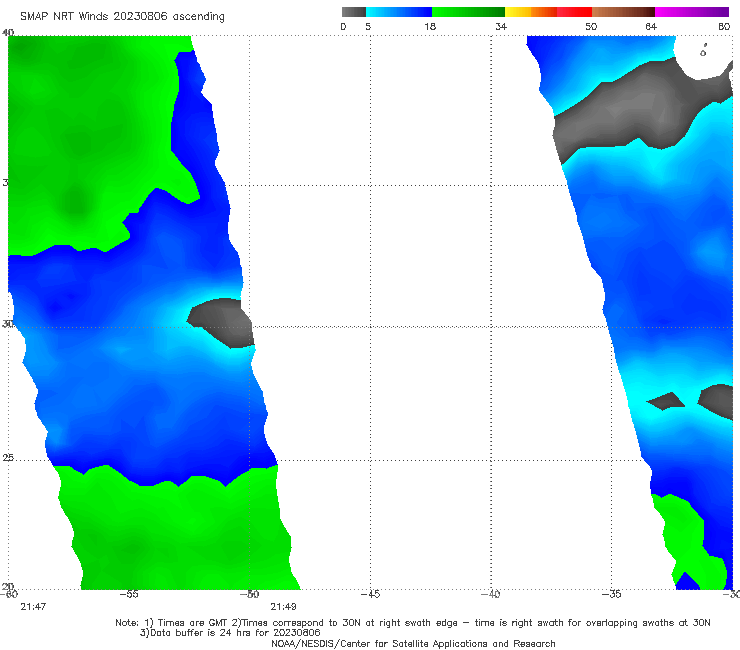Click the color bar label '34'
This screenshot has height=650, width=740.
(x=501, y=26)
